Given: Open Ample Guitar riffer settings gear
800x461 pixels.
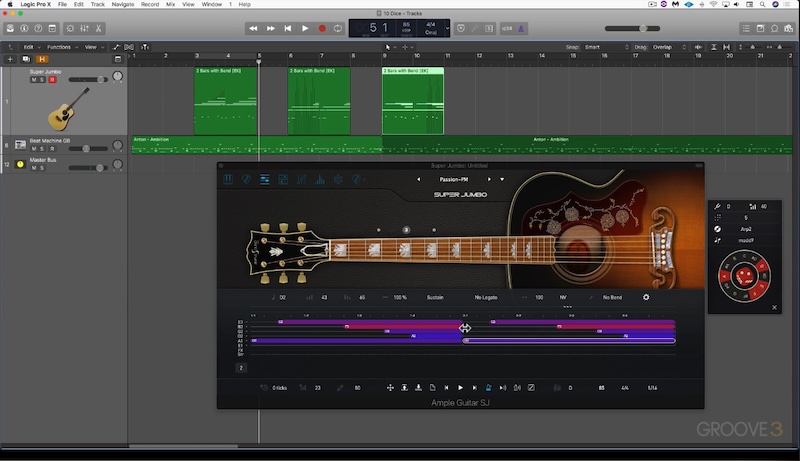Looking at the screenshot, I should tap(646, 297).
